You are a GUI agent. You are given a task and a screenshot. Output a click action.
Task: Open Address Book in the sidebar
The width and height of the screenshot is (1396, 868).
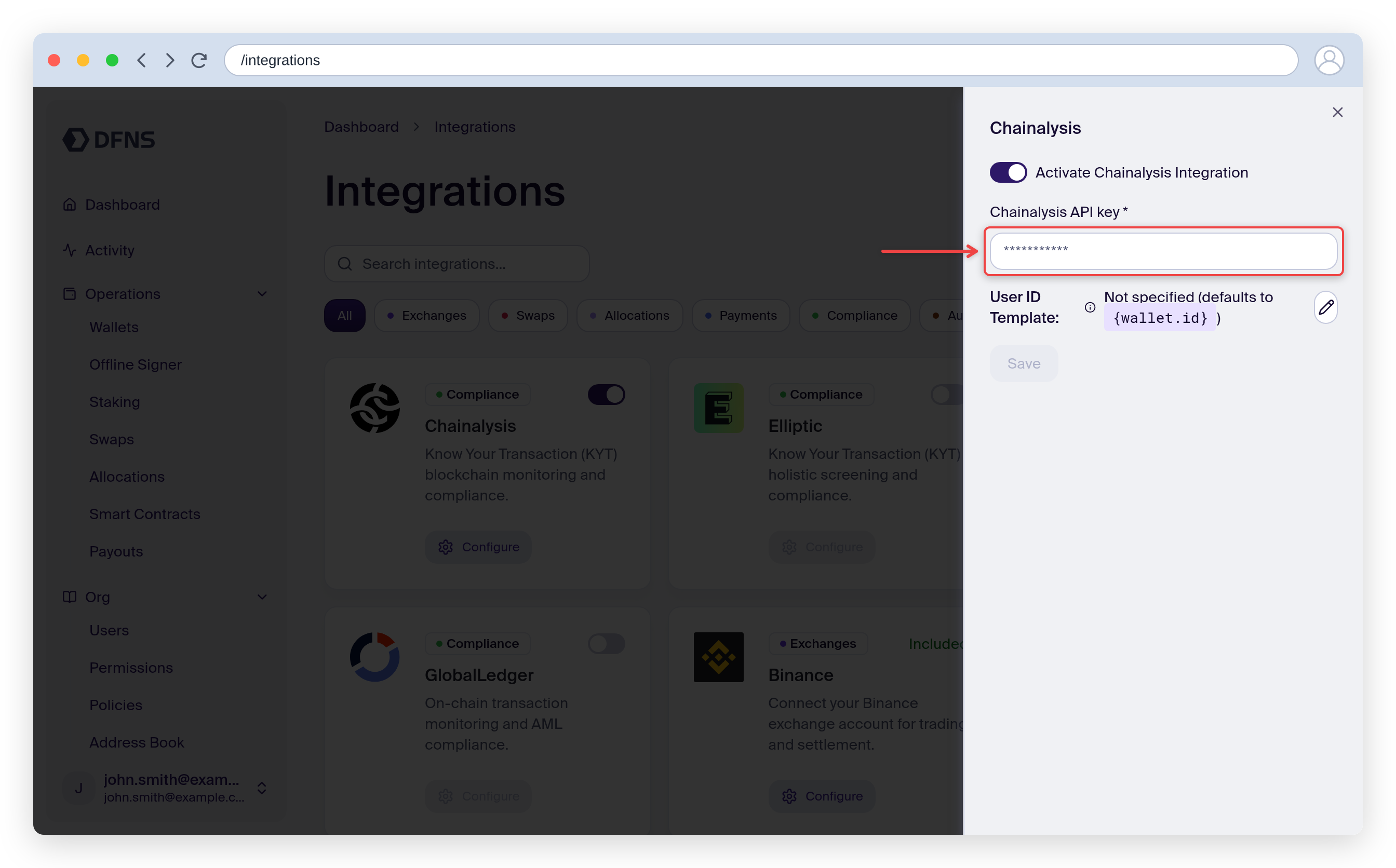[137, 742]
